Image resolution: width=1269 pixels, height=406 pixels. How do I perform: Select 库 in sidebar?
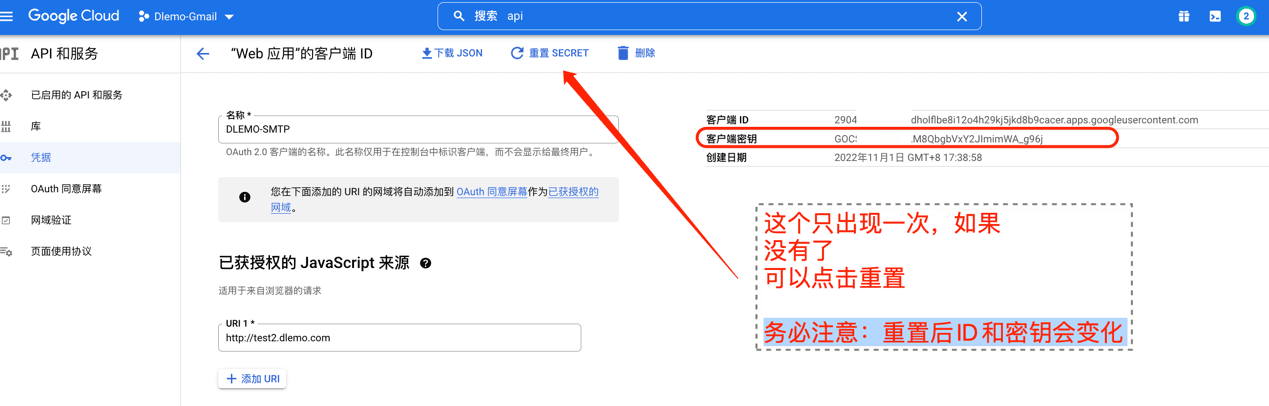[36, 126]
